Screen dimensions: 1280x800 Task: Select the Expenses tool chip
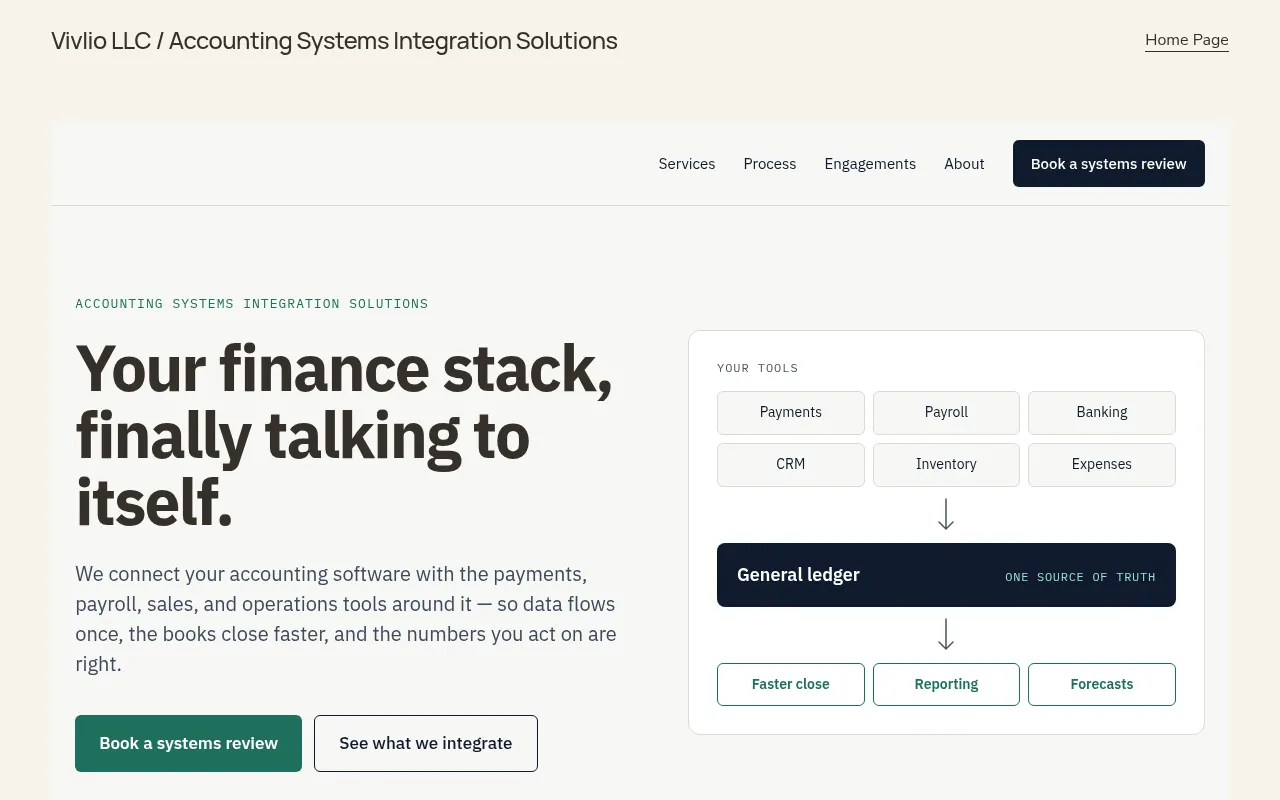1102,465
